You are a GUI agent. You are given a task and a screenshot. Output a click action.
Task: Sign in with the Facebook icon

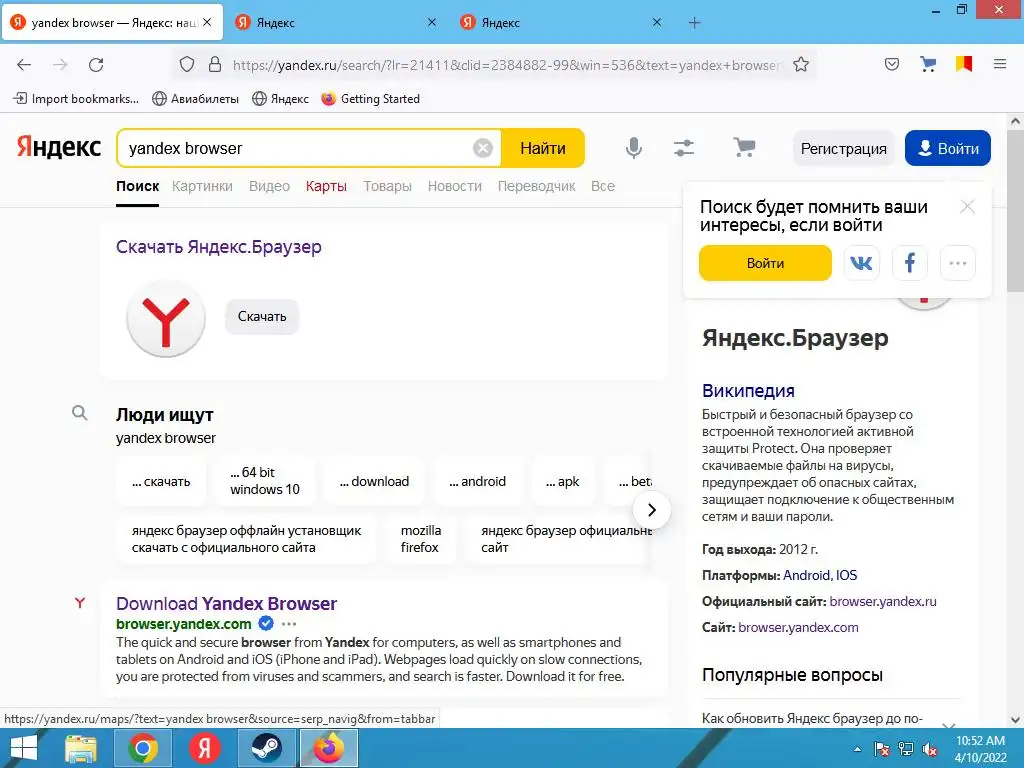[x=910, y=263]
